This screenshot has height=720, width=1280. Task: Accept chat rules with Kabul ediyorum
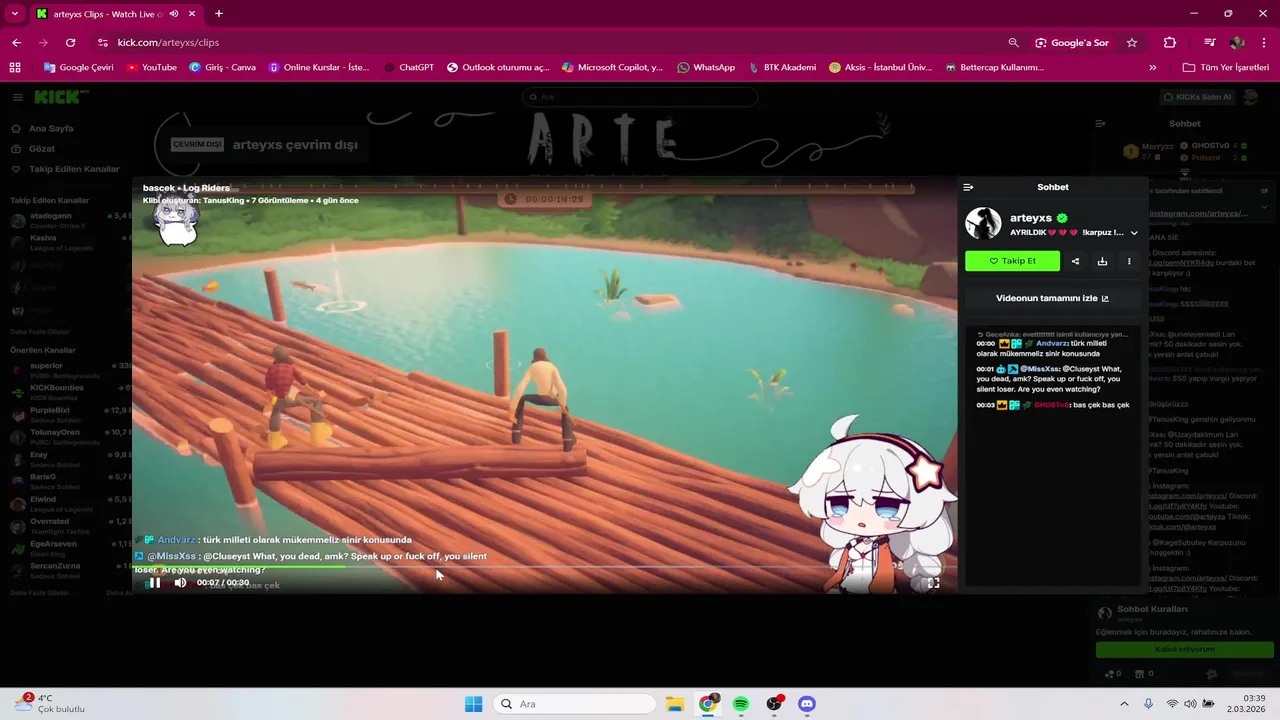click(1184, 650)
